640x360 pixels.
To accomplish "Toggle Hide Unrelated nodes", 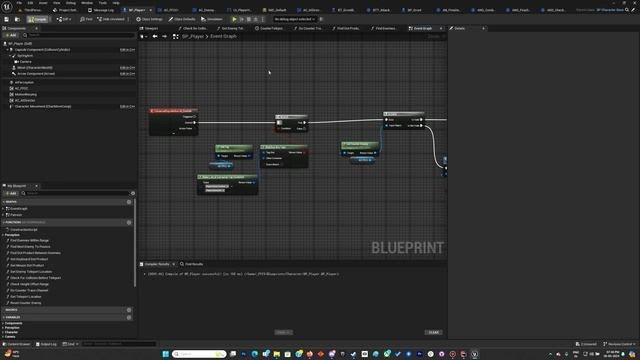I will (111, 19).
